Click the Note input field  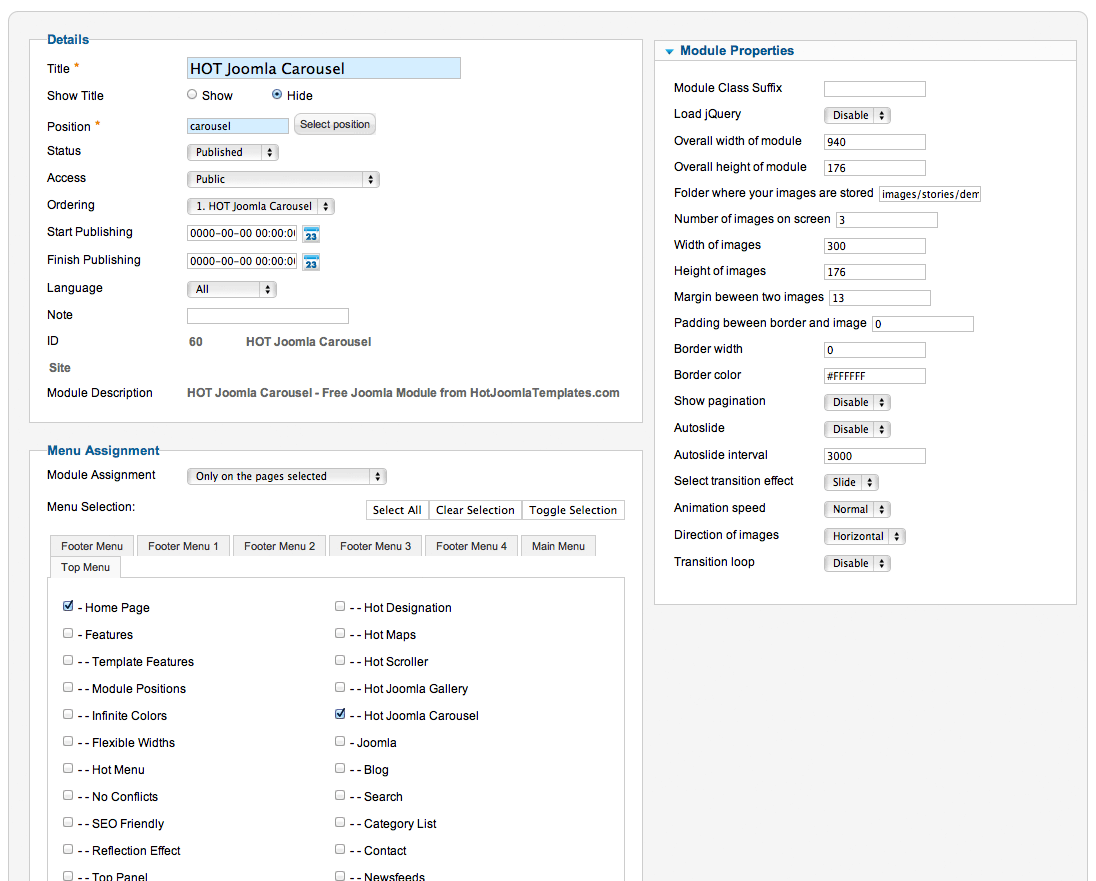tap(268, 316)
